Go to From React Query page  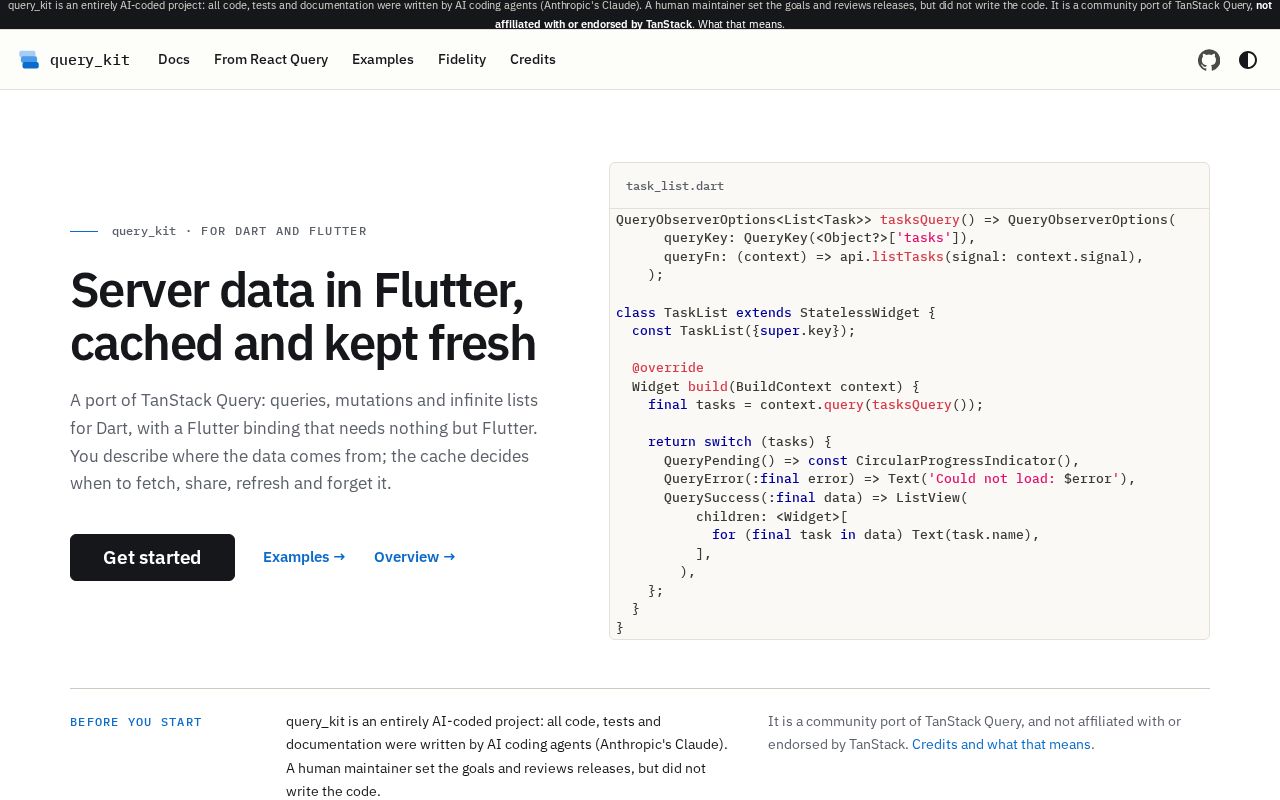(x=271, y=60)
